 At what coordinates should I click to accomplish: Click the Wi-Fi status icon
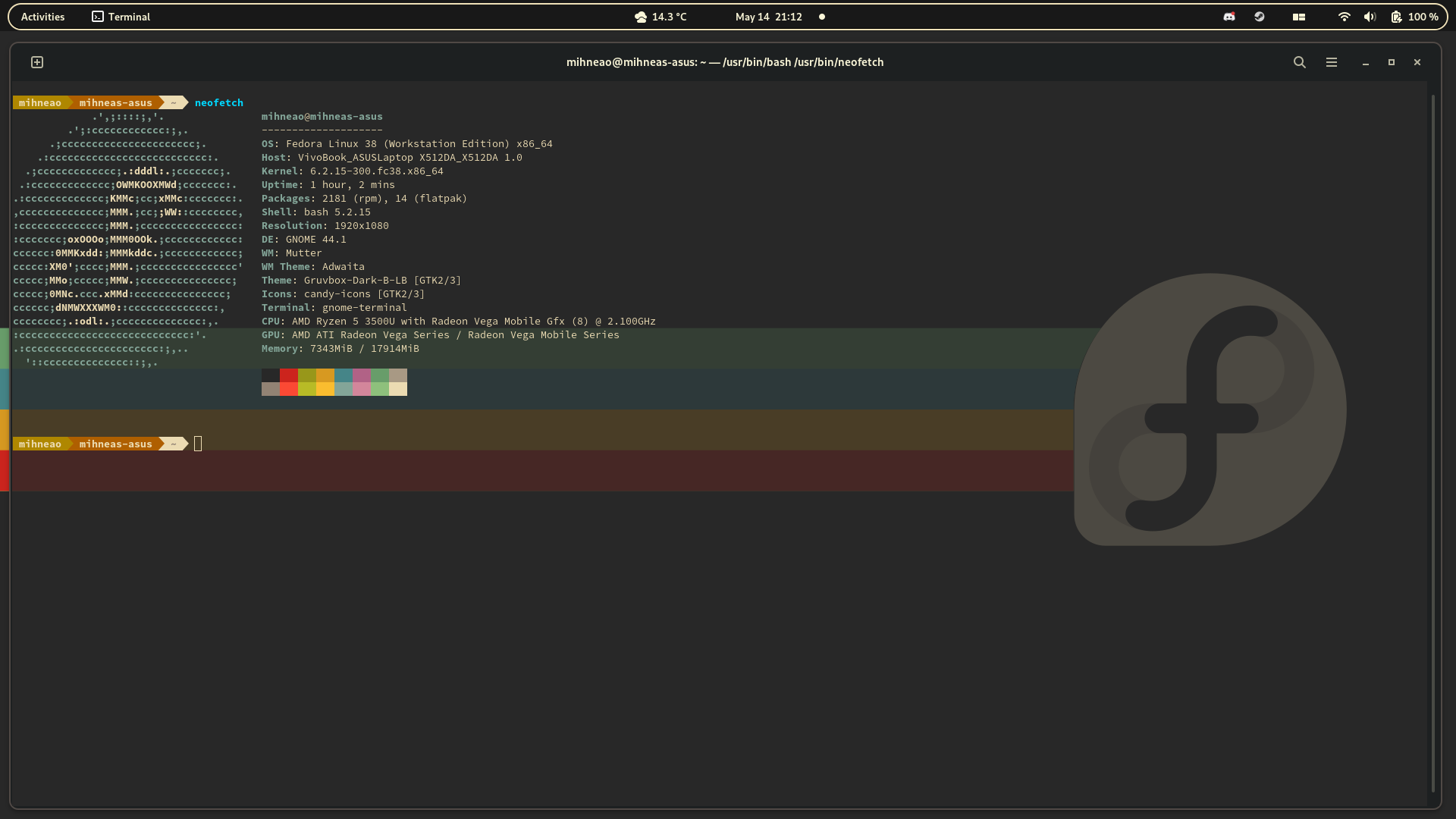click(x=1343, y=17)
